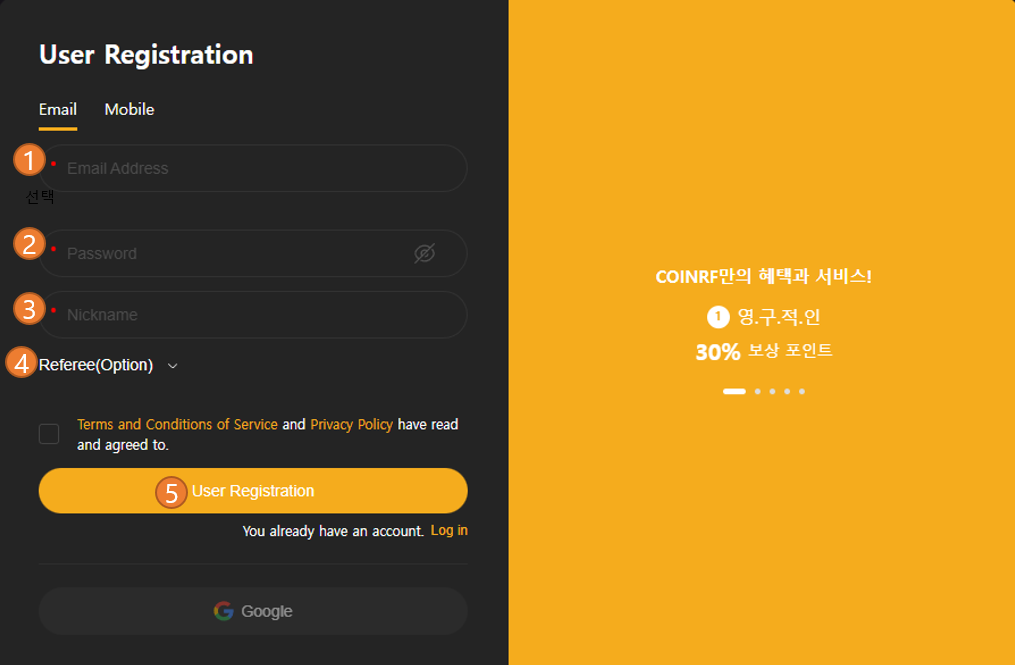
Task: Focus the Email Address input field
Action: (253, 168)
